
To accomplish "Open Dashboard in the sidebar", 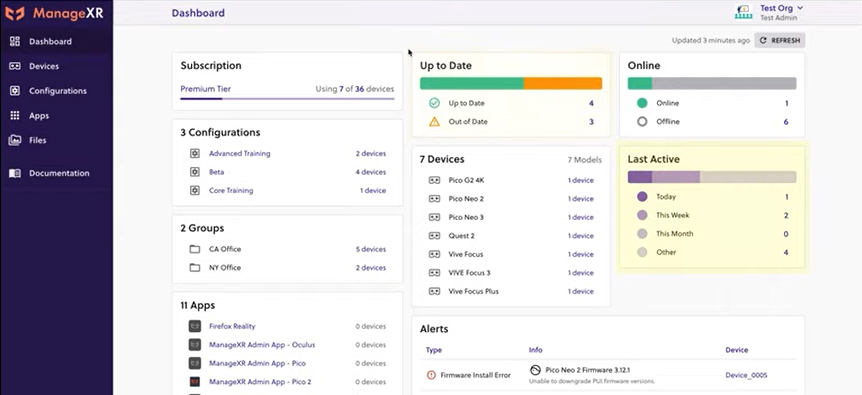I will 57,41.
